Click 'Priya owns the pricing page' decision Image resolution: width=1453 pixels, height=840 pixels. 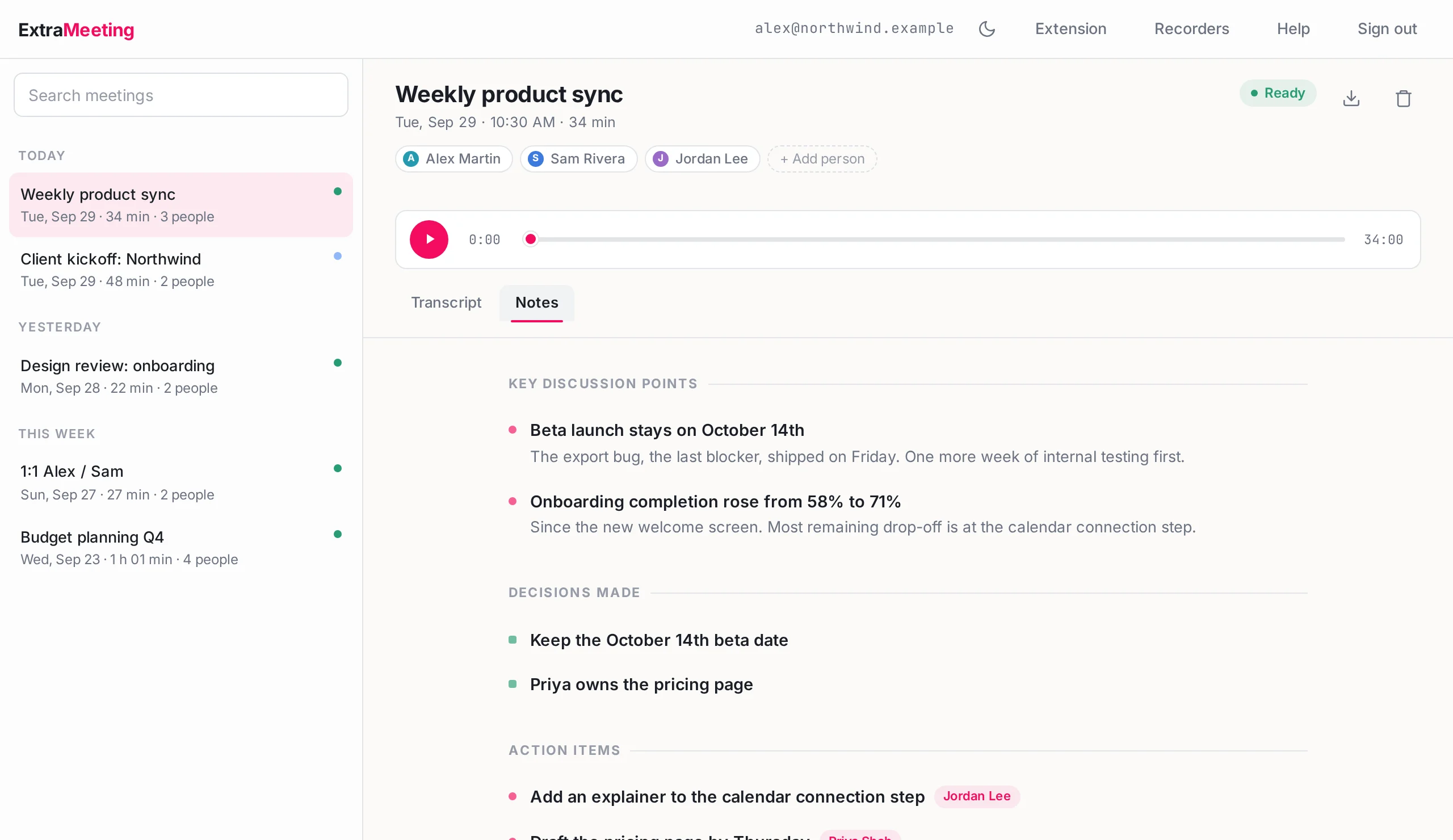coord(641,684)
